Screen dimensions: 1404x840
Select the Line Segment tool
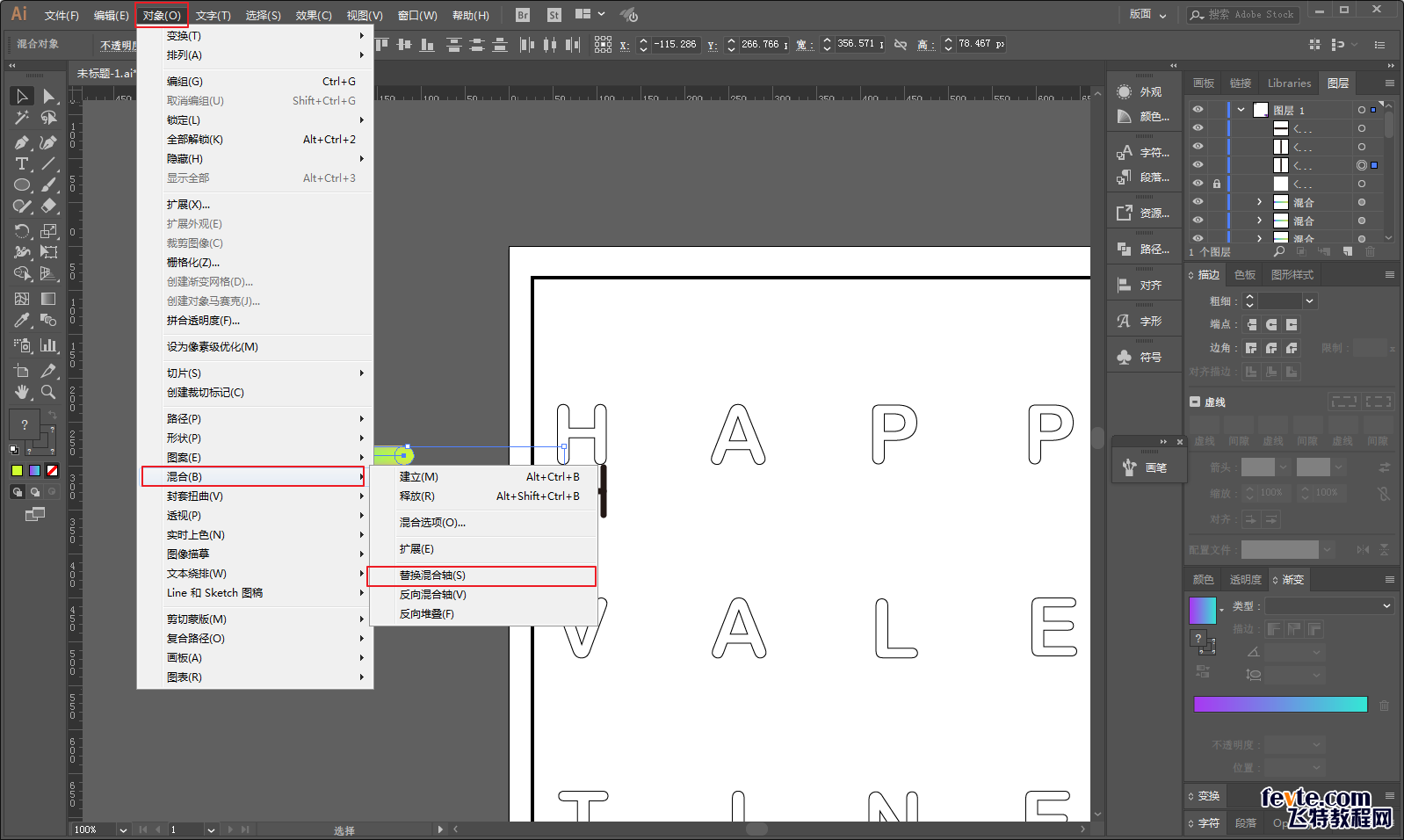49,163
